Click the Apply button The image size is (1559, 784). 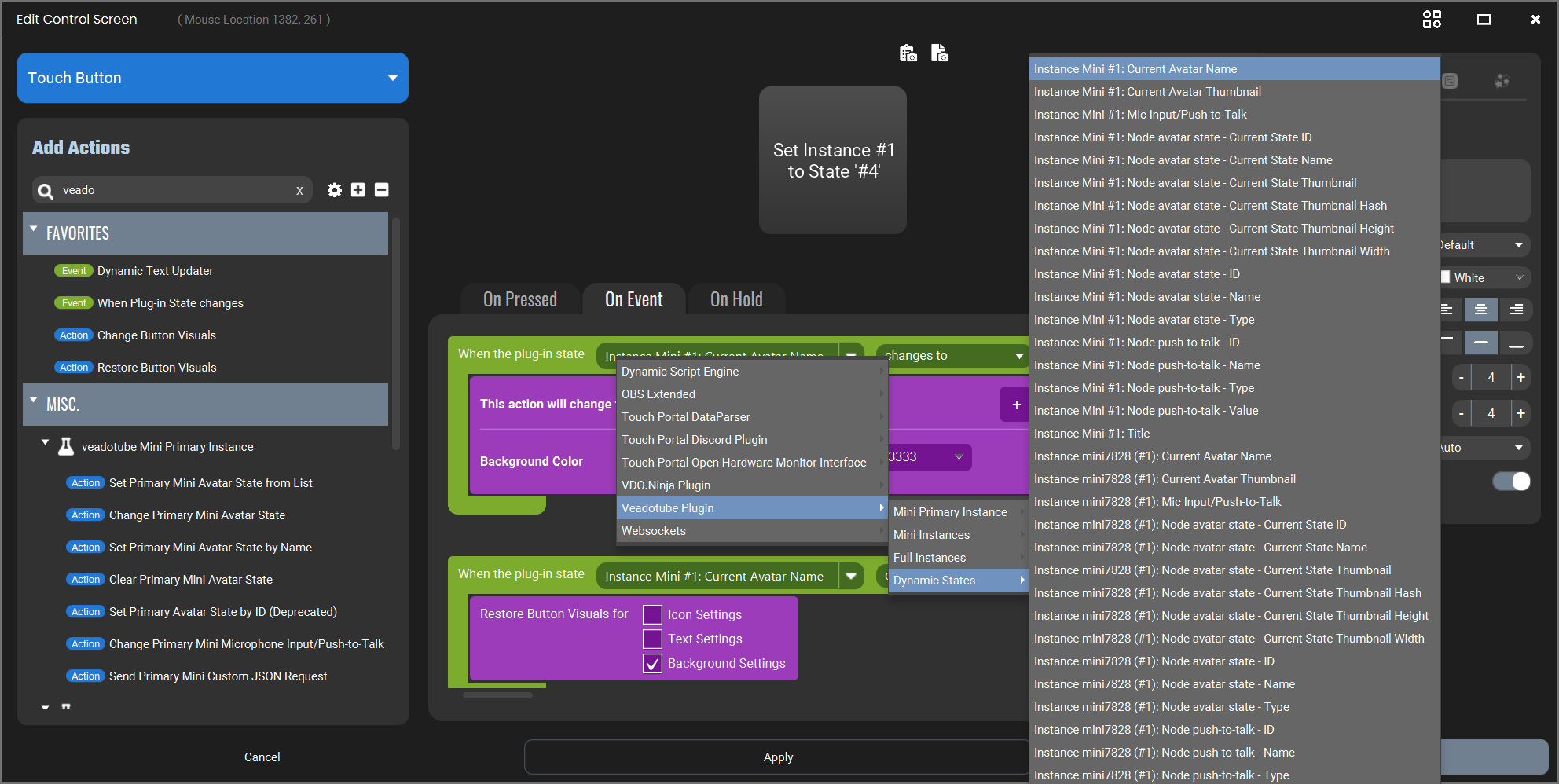(x=778, y=757)
